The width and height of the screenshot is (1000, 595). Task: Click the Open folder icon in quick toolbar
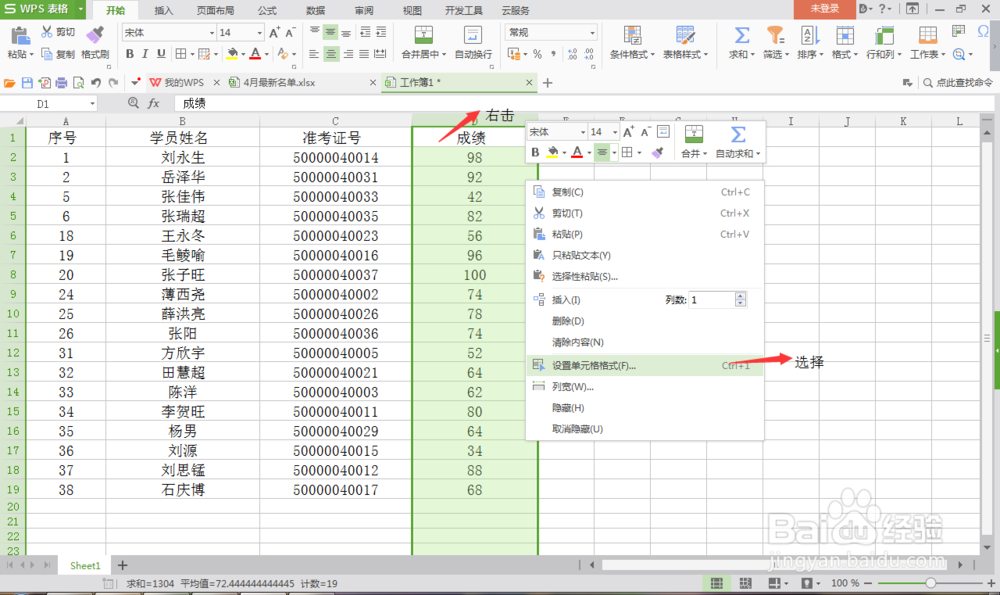tap(10, 83)
